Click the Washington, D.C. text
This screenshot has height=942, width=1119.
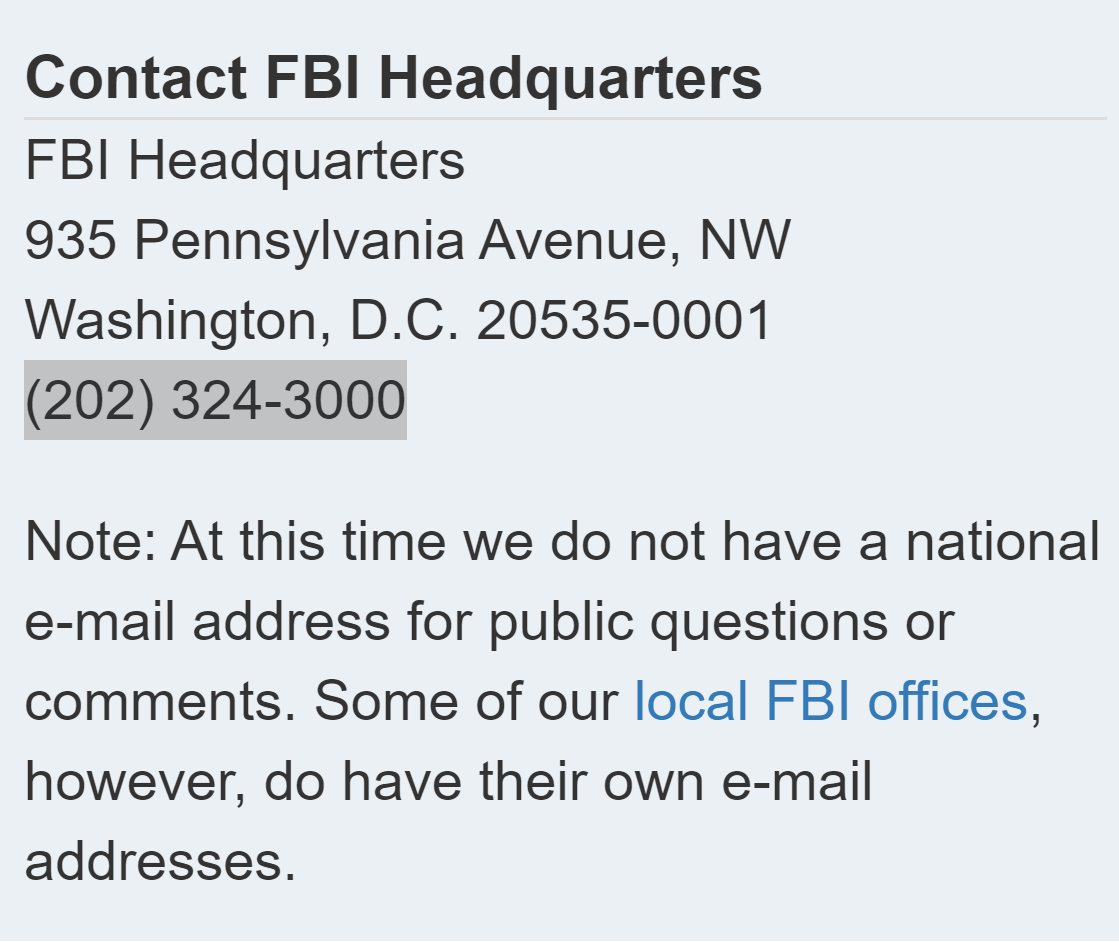coord(242,320)
